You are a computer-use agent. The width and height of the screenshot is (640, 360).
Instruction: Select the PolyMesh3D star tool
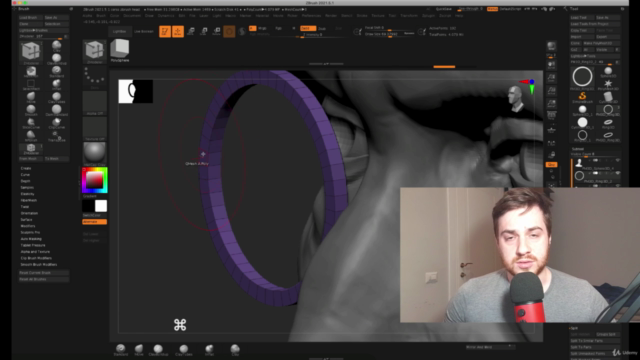pos(608,84)
